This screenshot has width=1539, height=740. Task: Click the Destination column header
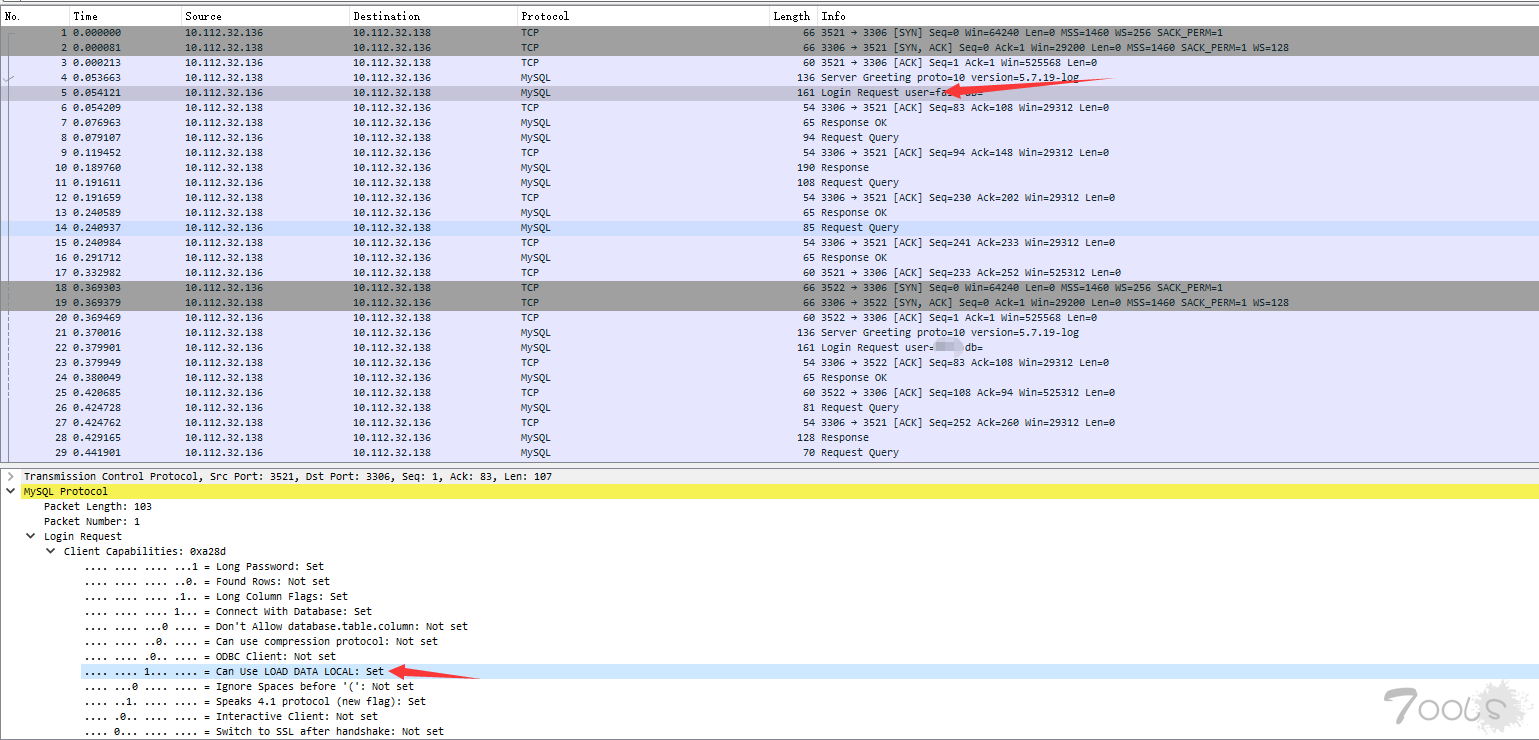(433, 16)
